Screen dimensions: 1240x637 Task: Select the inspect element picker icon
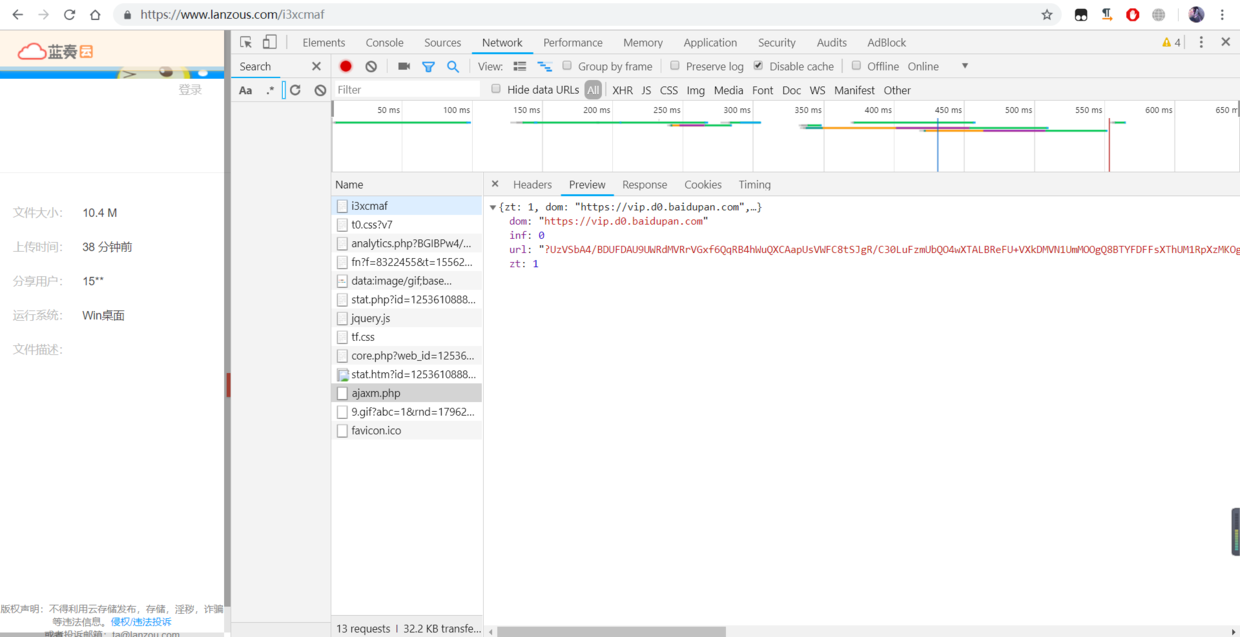point(246,42)
